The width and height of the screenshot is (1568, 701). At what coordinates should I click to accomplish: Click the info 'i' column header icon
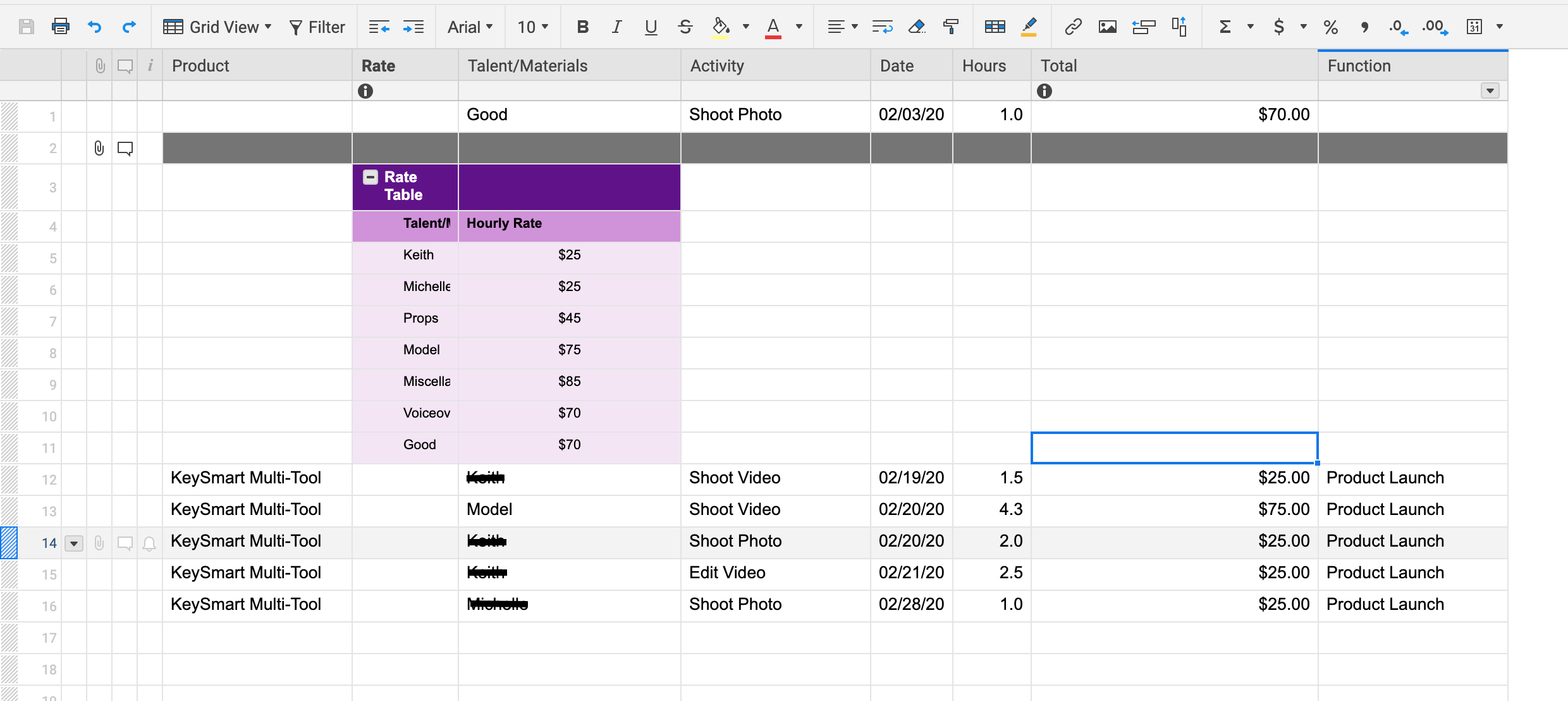click(150, 65)
